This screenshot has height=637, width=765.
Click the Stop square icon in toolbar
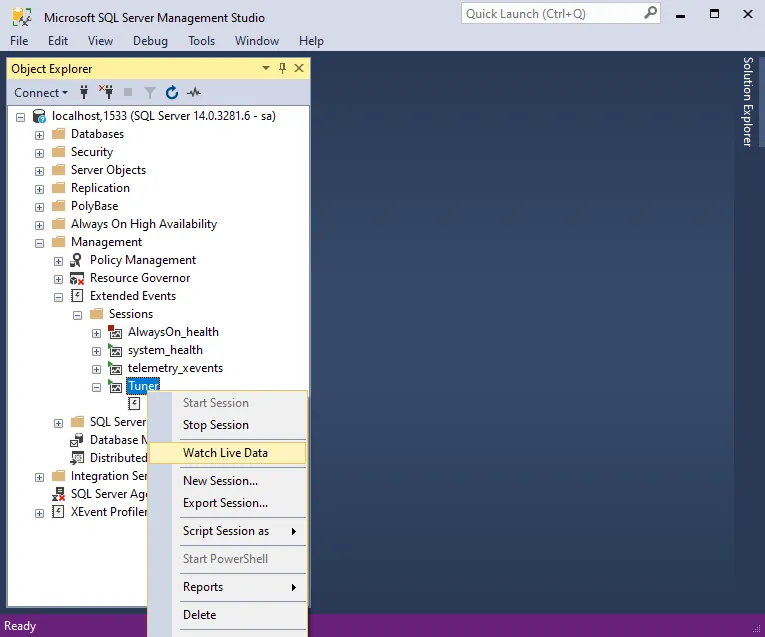128,92
